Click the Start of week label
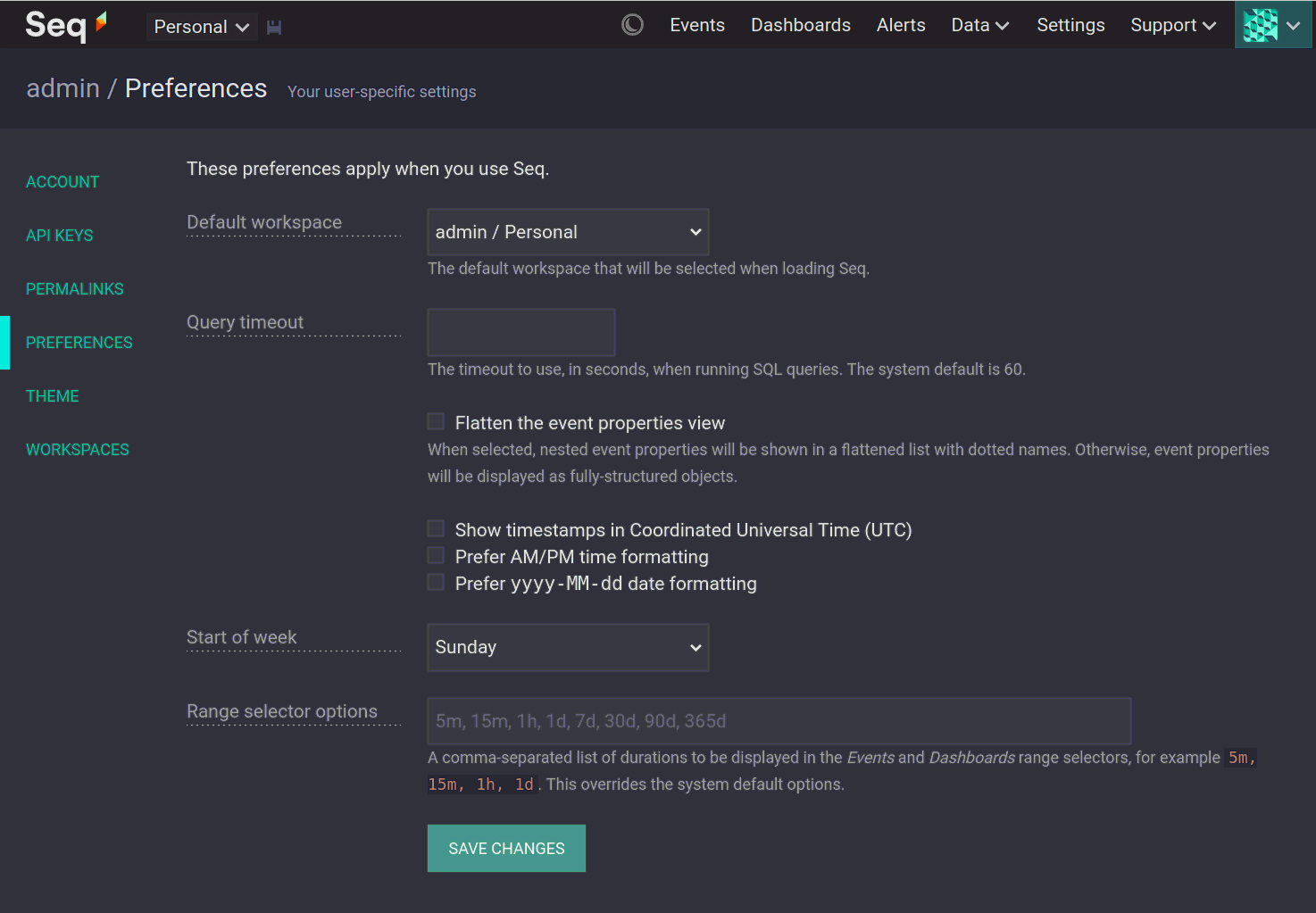The width and height of the screenshot is (1316, 913). [x=242, y=637]
